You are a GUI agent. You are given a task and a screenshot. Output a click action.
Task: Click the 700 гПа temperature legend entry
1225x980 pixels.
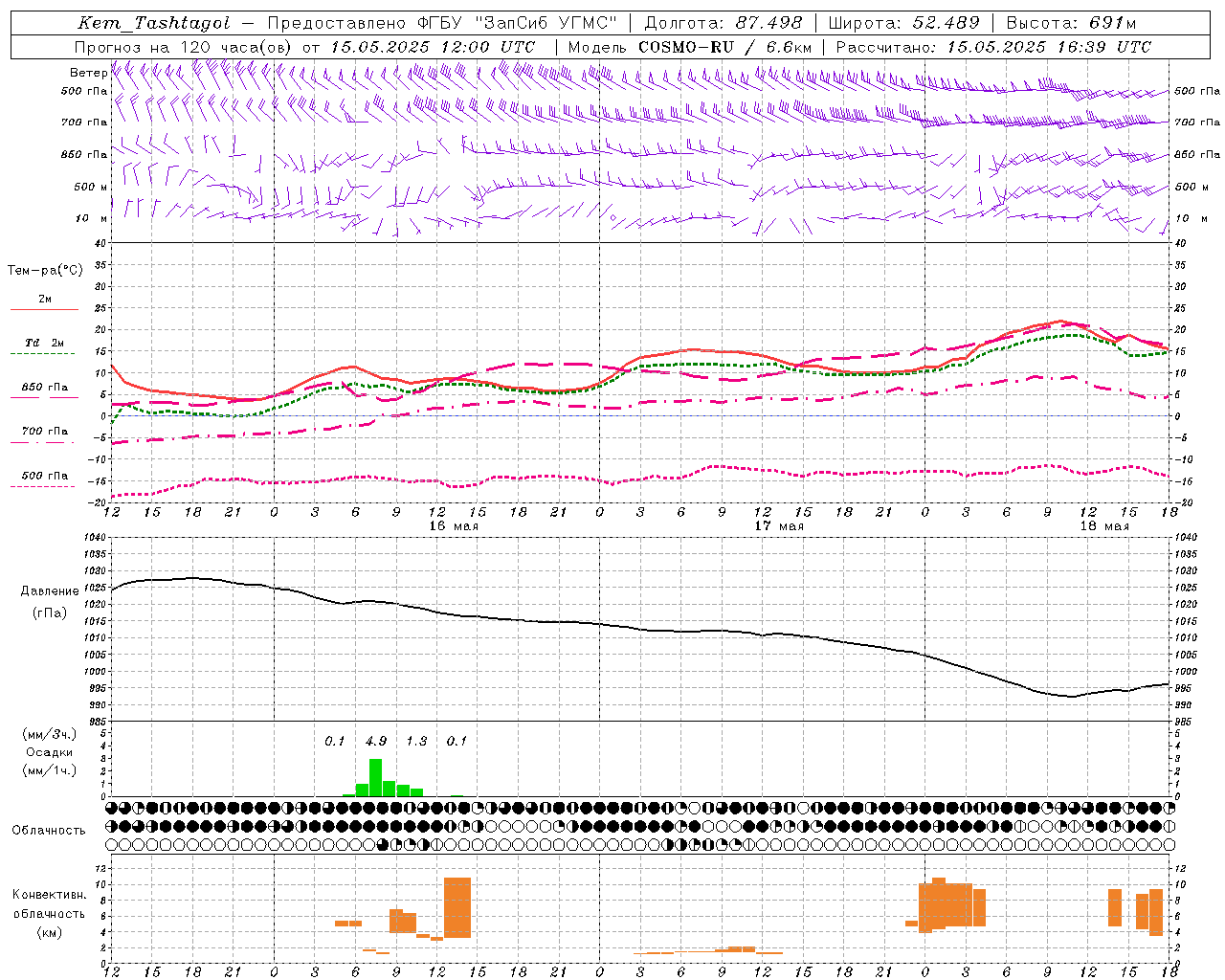click(x=44, y=432)
